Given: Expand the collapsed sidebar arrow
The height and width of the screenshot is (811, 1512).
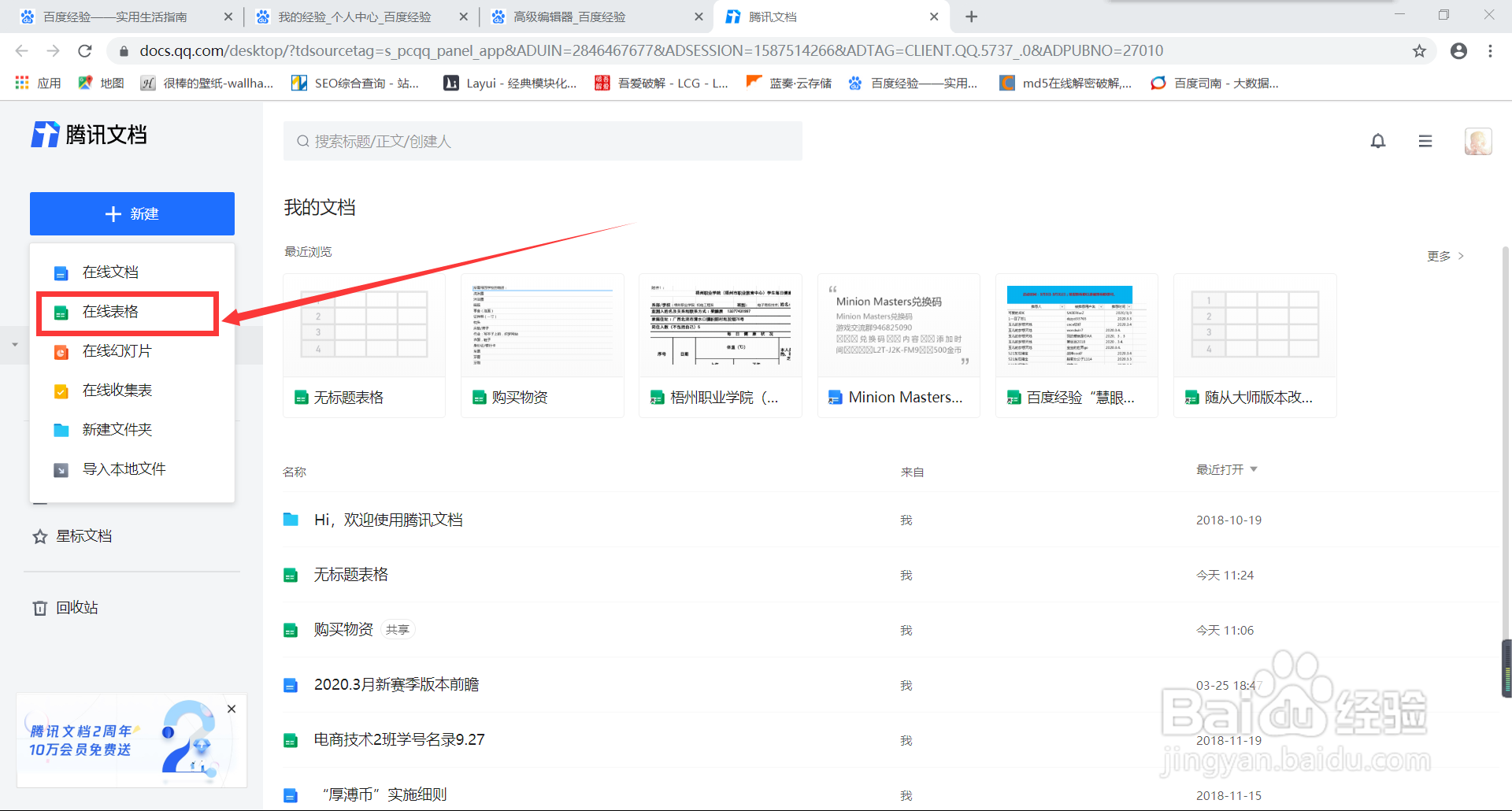Looking at the screenshot, I should click(15, 345).
